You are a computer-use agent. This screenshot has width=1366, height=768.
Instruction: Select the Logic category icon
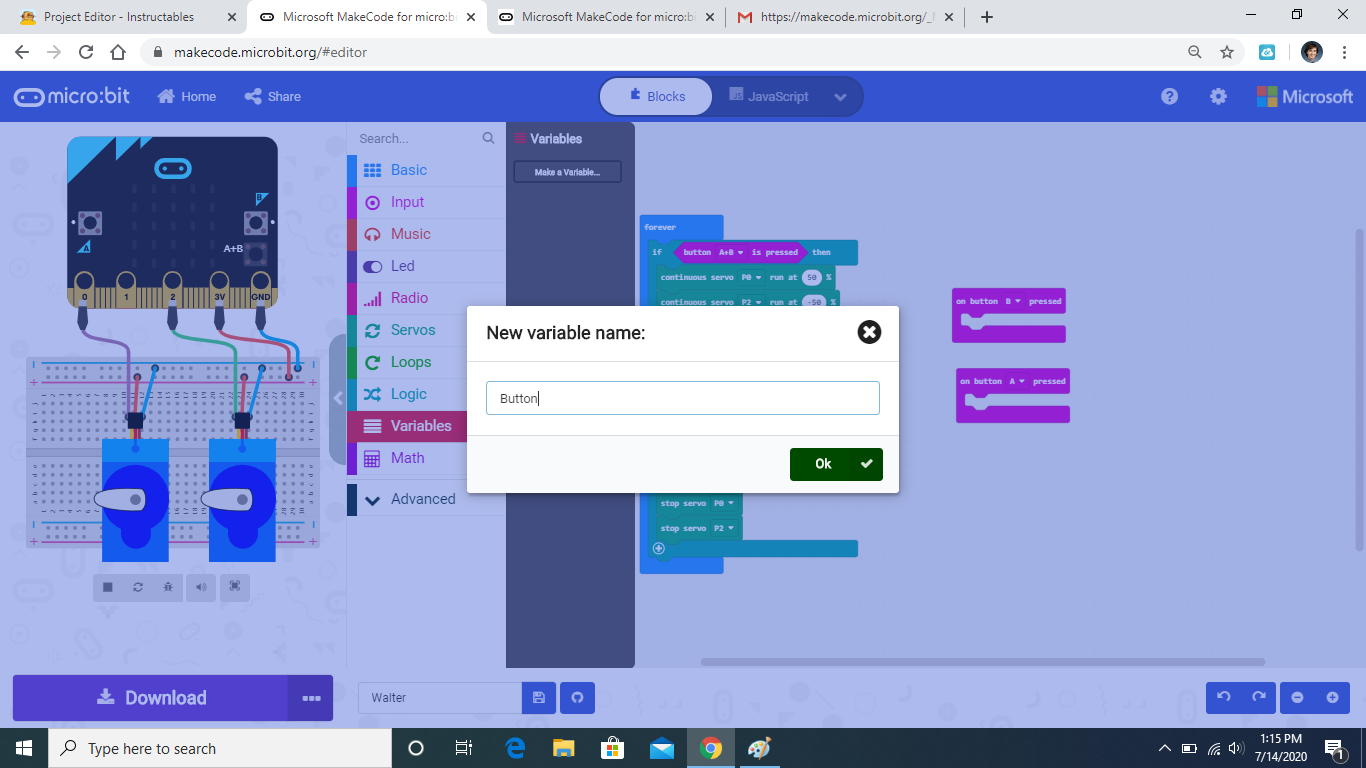click(372, 394)
